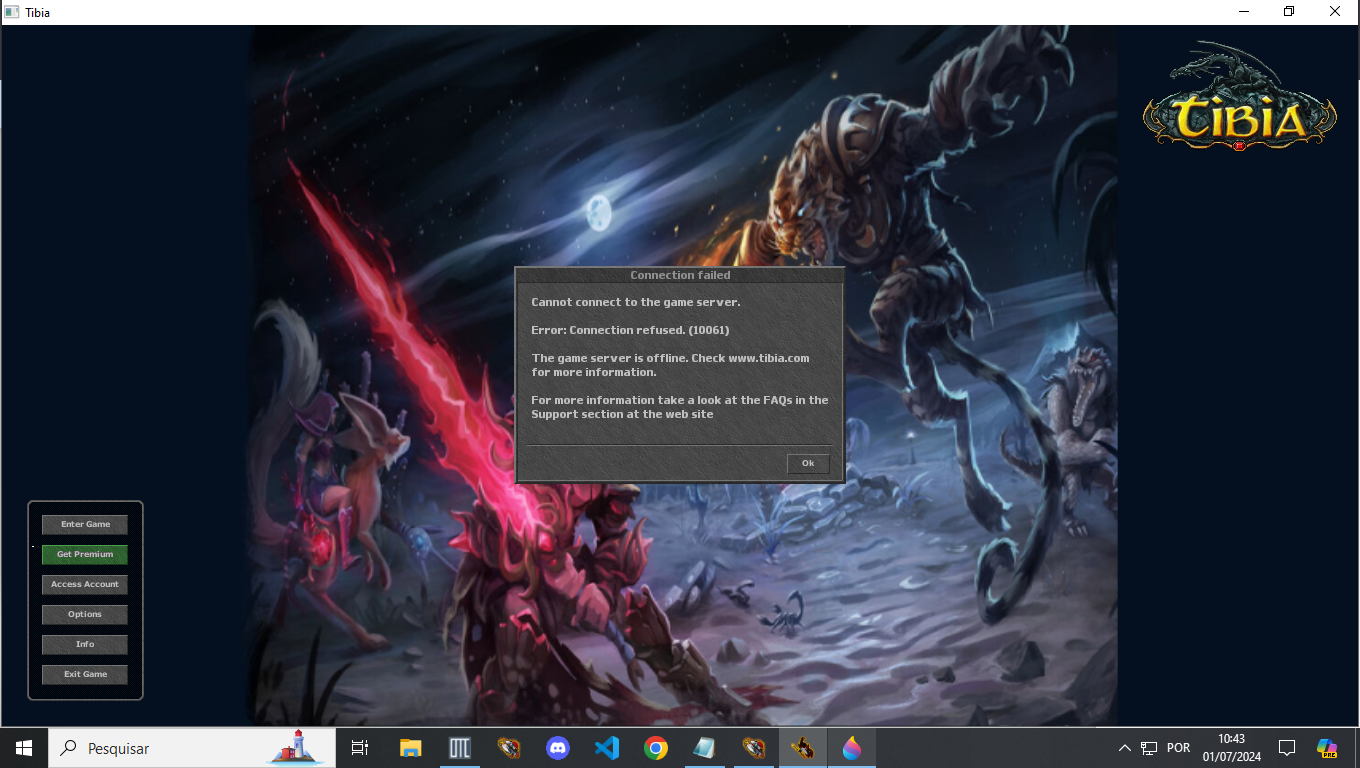Click the Enter Game button
This screenshot has width=1360, height=768.
tap(85, 524)
